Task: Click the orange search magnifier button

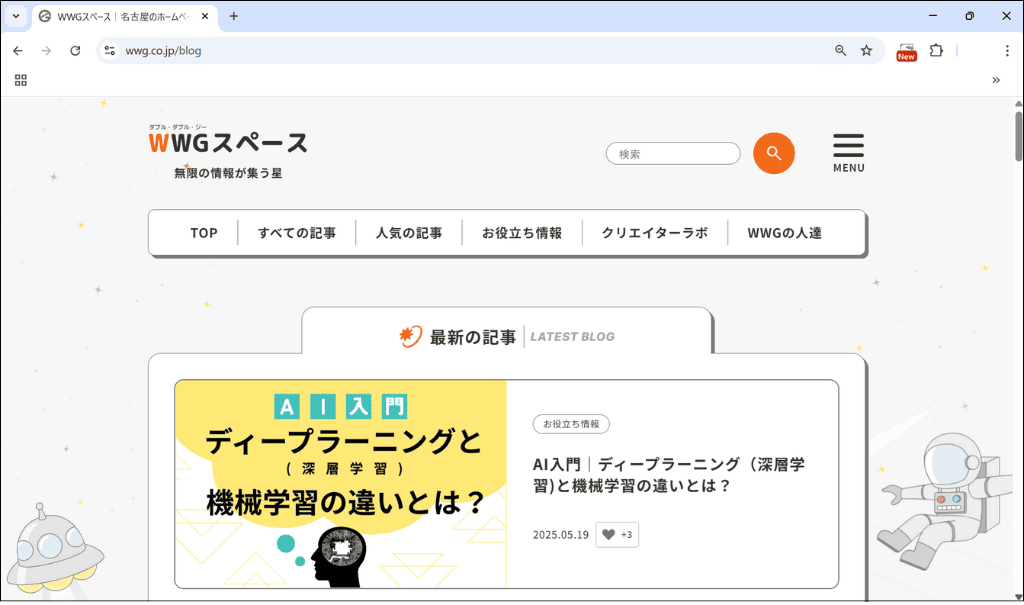Action: (773, 153)
